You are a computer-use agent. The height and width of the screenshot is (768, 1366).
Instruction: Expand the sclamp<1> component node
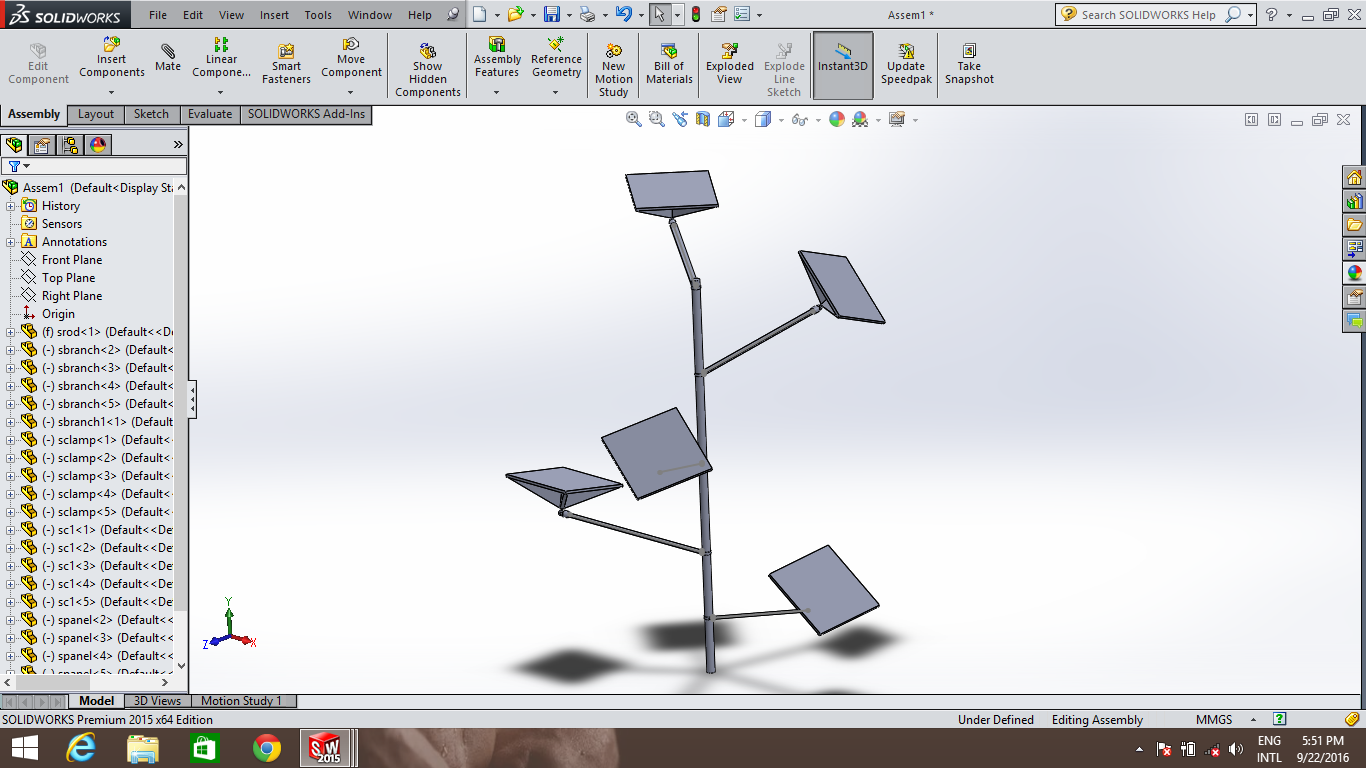pyautogui.click(x=11, y=440)
